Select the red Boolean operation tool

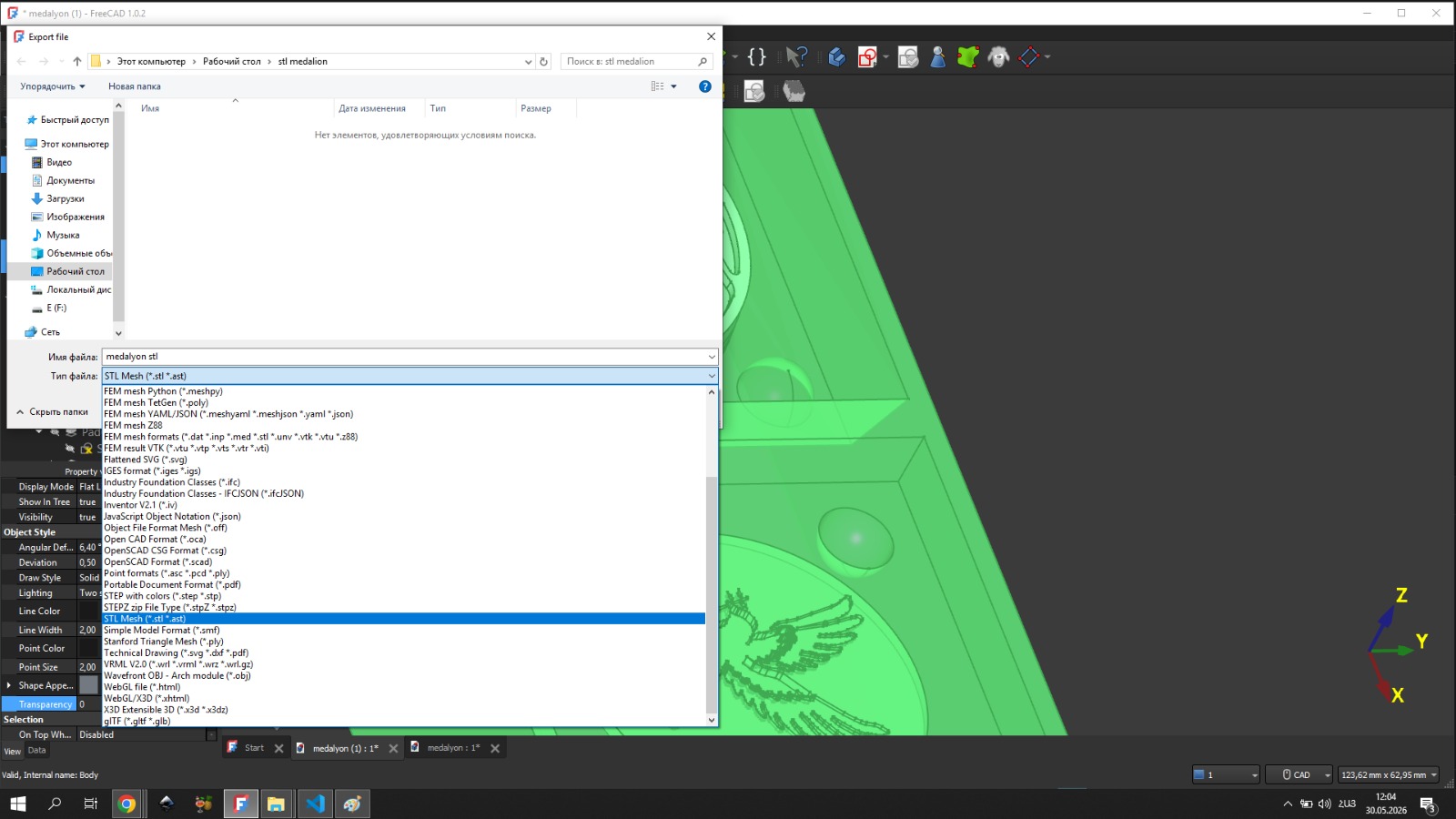click(x=867, y=57)
